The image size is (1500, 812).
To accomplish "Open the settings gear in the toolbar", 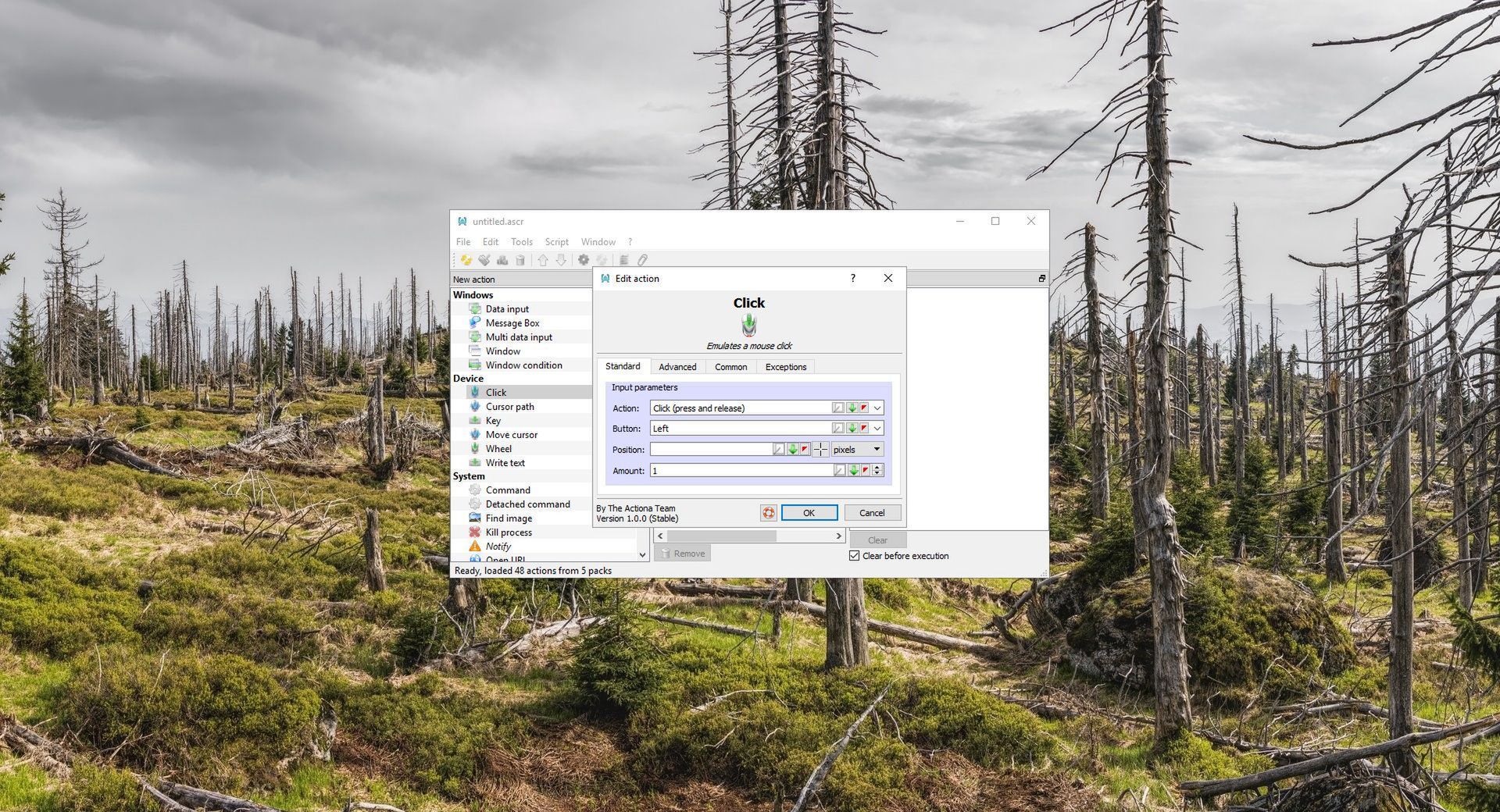I will click(582, 260).
